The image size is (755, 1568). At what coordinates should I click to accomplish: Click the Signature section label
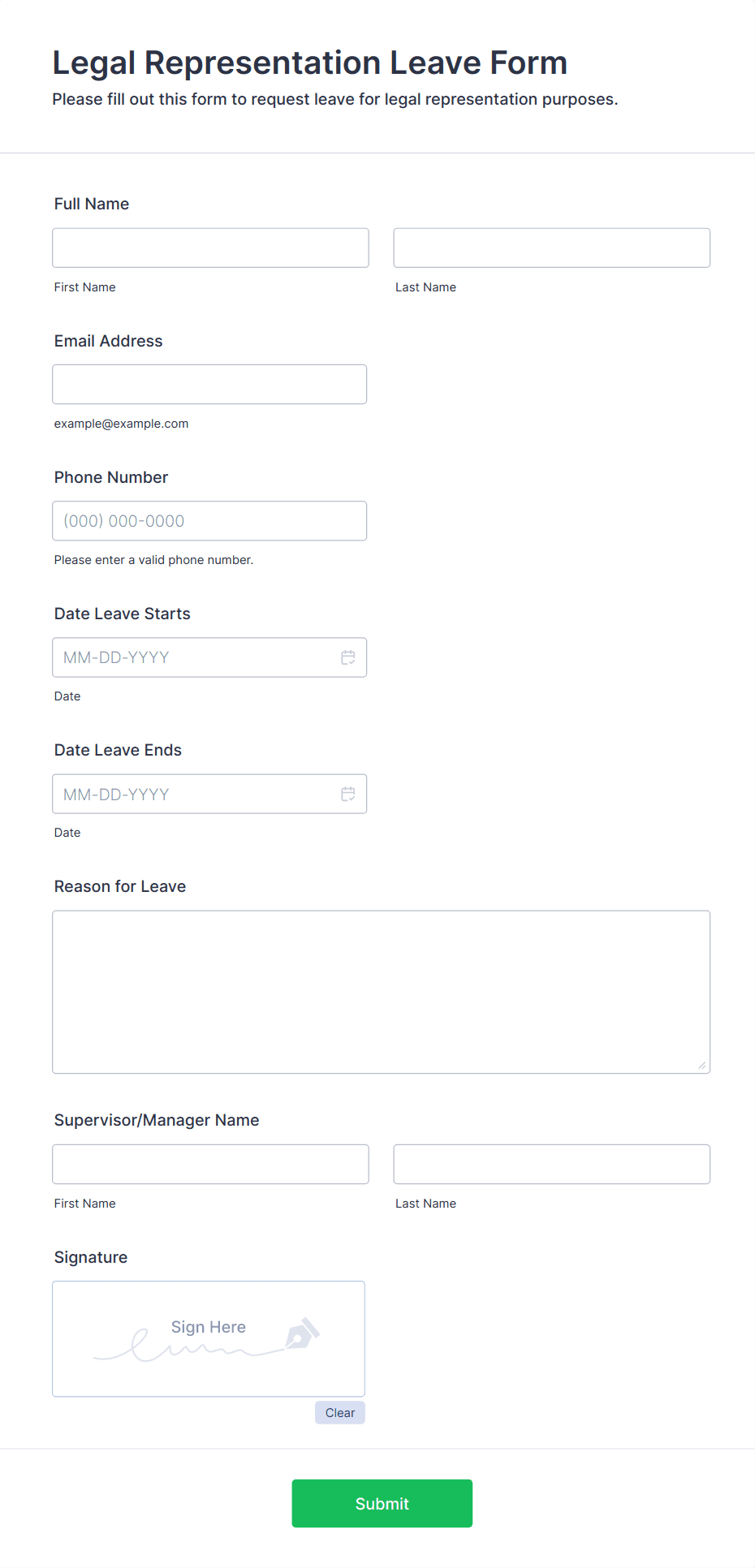click(x=91, y=1257)
